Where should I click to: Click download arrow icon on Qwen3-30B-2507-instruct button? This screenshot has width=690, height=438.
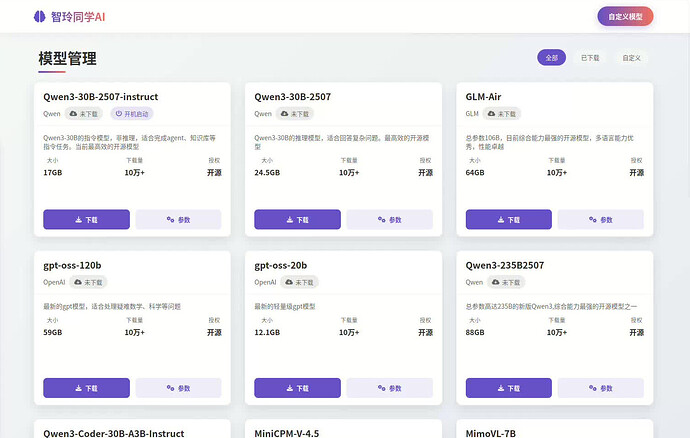pyautogui.click(x=78, y=219)
